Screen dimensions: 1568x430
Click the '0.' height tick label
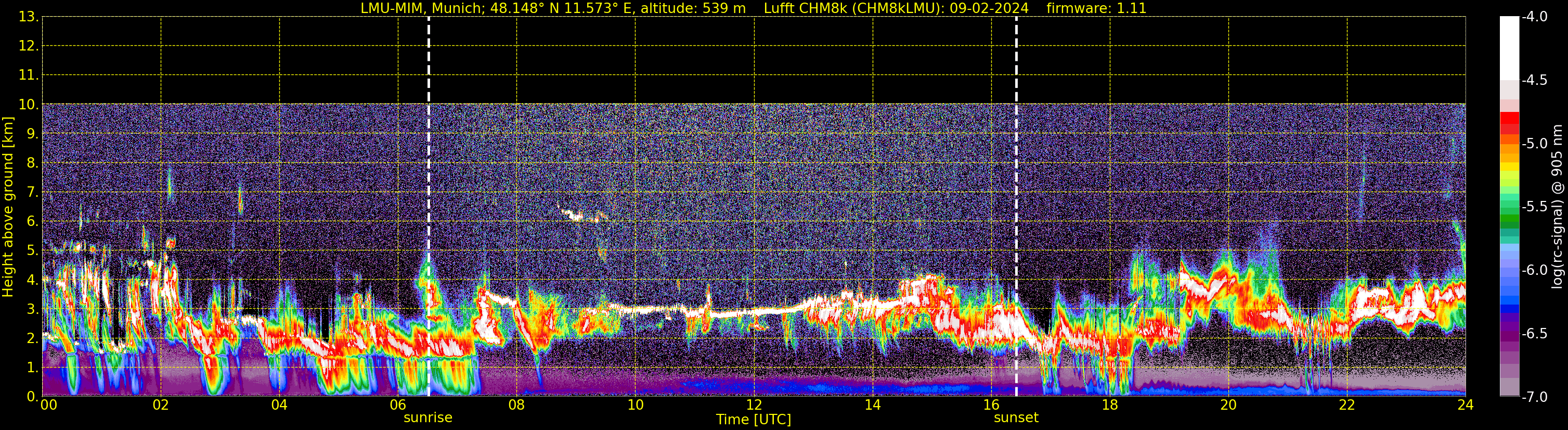32,397
